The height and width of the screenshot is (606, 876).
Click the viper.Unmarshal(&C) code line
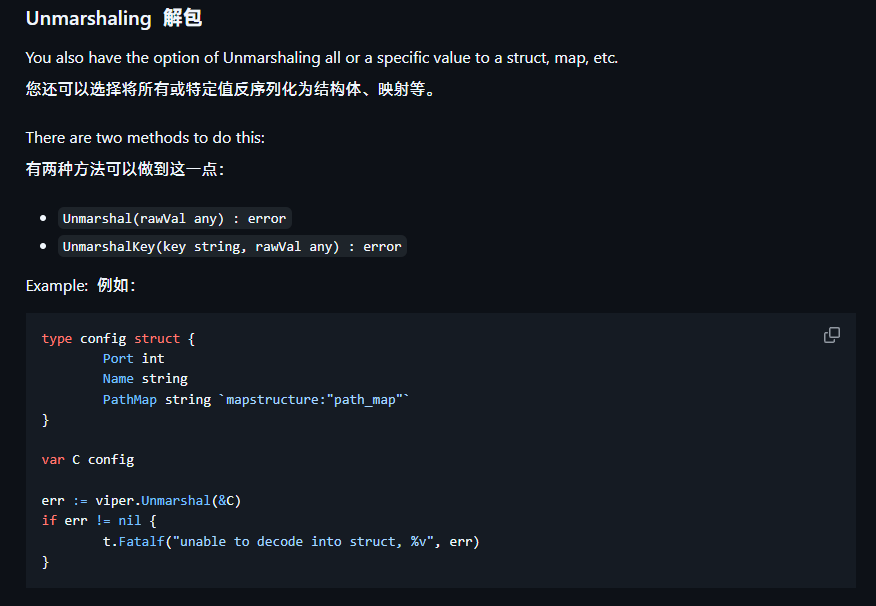pos(142,500)
